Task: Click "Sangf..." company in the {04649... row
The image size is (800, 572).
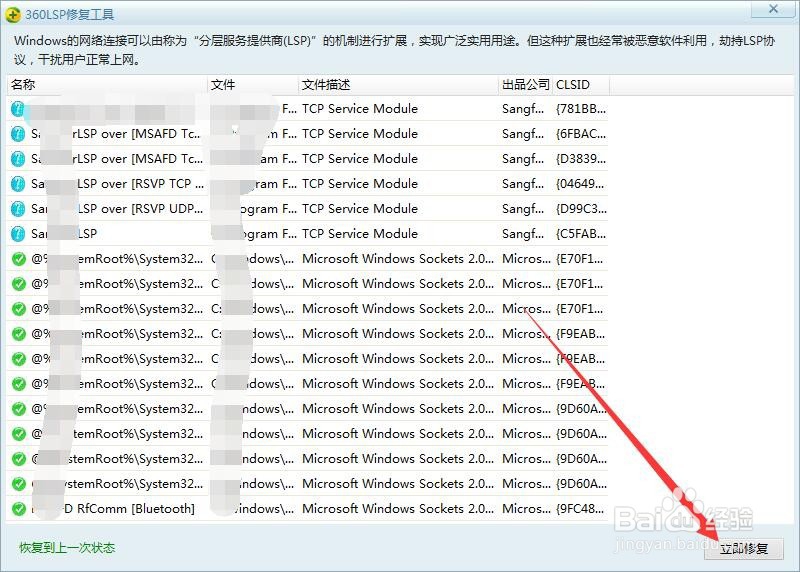Action: coord(523,184)
